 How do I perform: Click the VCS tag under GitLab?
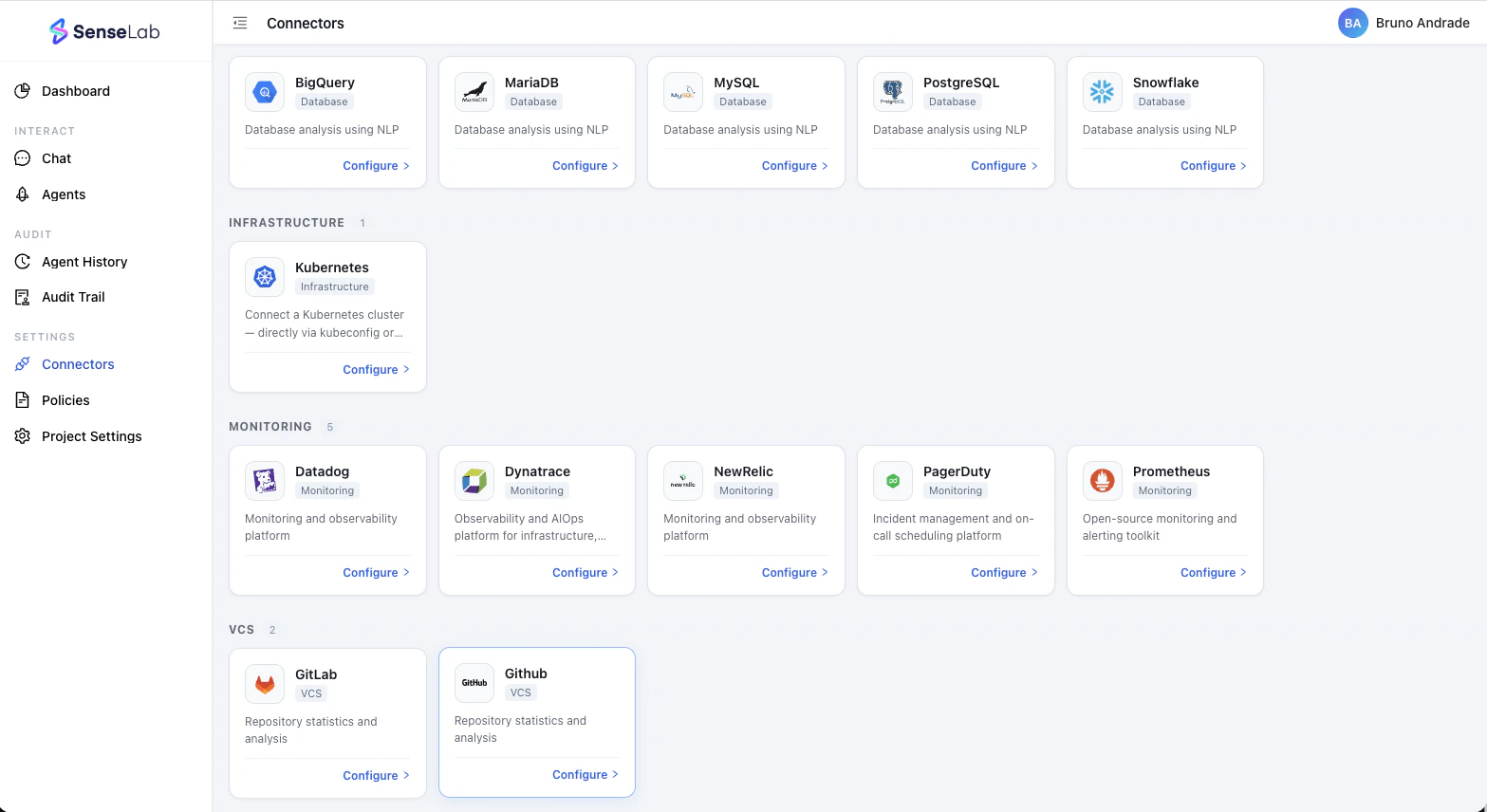point(311,693)
